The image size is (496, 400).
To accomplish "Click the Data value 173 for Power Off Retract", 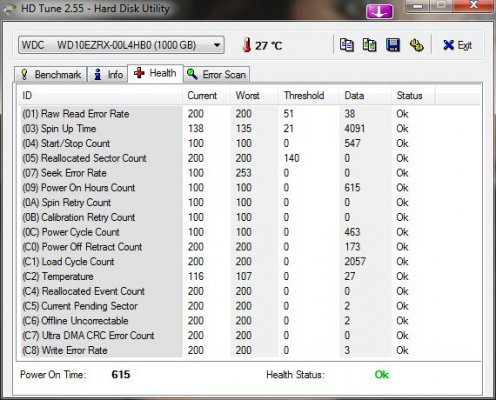I will coord(352,247).
